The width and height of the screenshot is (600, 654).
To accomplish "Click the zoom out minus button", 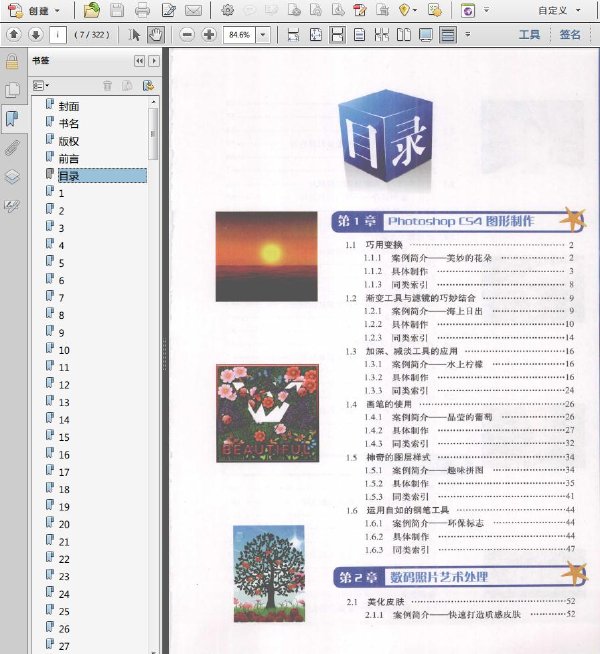I will pyautogui.click(x=187, y=35).
